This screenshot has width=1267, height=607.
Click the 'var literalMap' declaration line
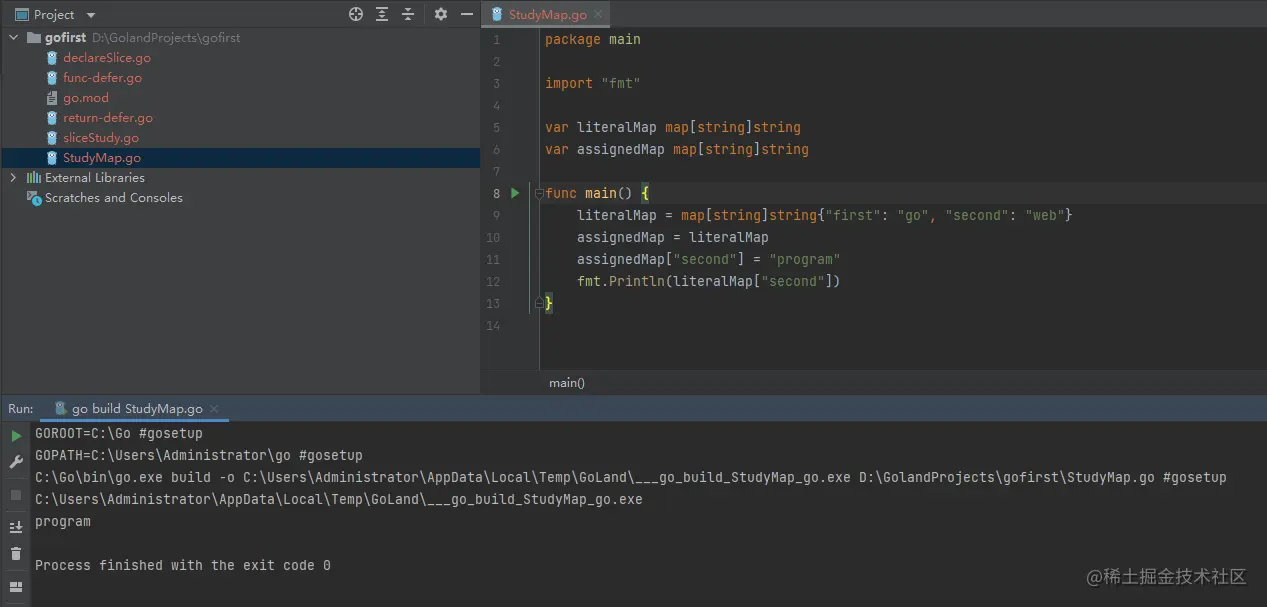(x=673, y=127)
